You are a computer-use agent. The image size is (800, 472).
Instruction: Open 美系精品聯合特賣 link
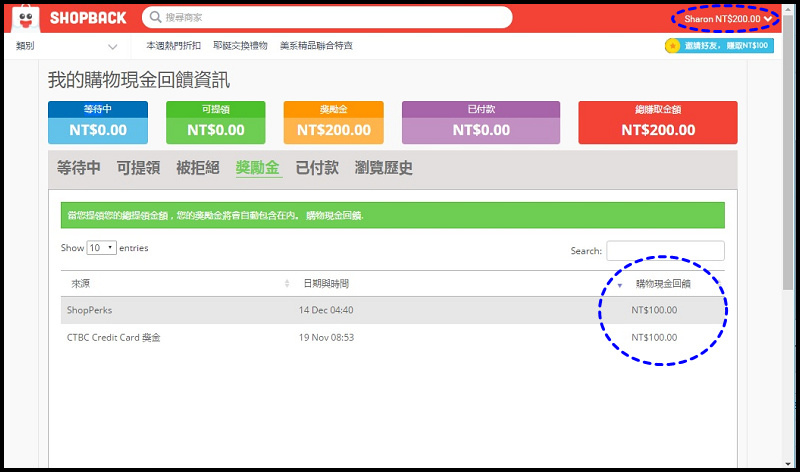pos(316,45)
